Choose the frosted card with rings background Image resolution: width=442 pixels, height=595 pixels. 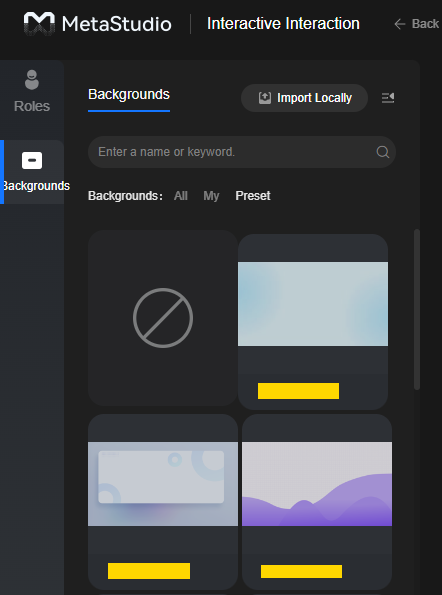(163, 484)
